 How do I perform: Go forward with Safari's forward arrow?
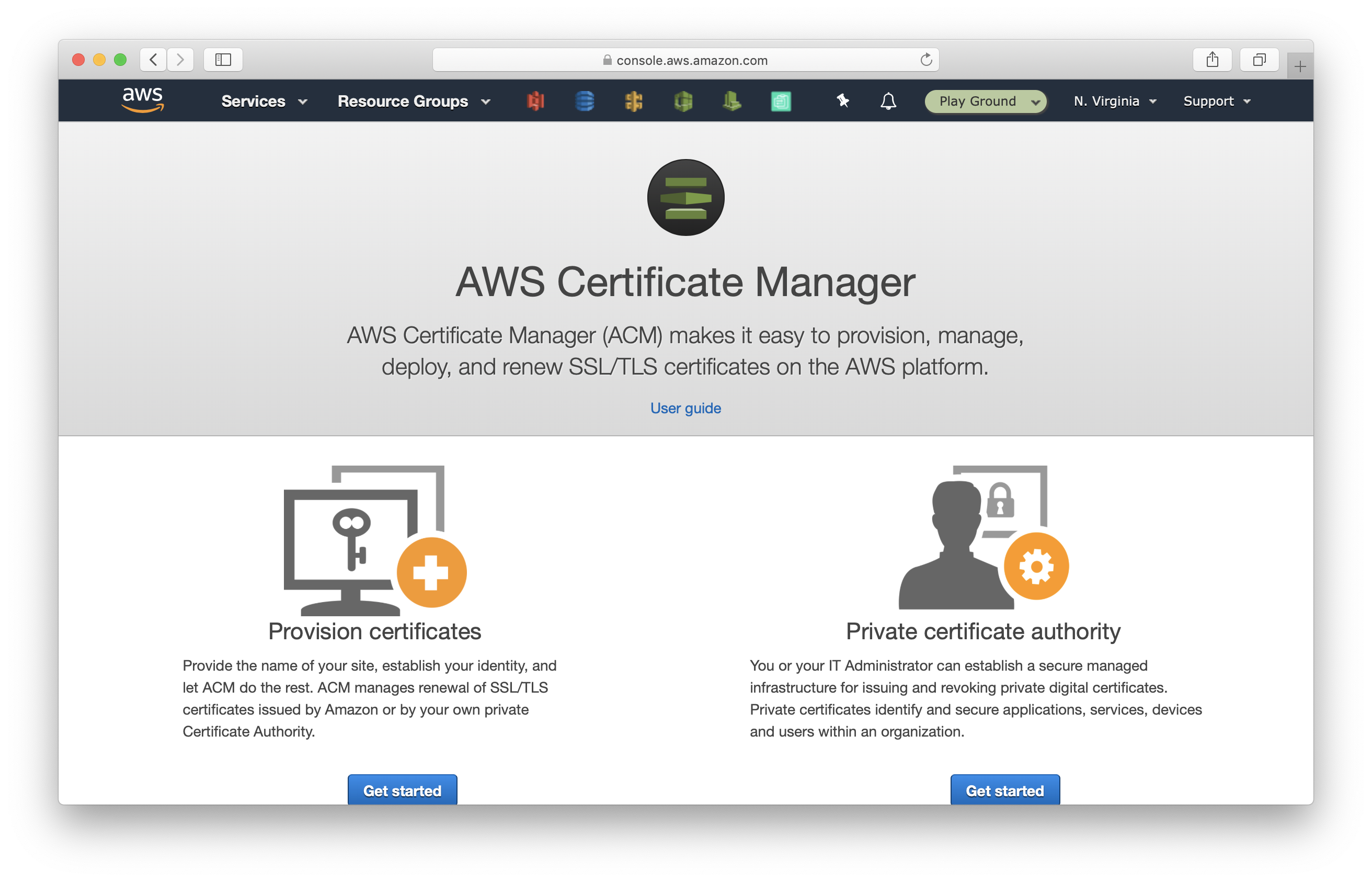(180, 60)
